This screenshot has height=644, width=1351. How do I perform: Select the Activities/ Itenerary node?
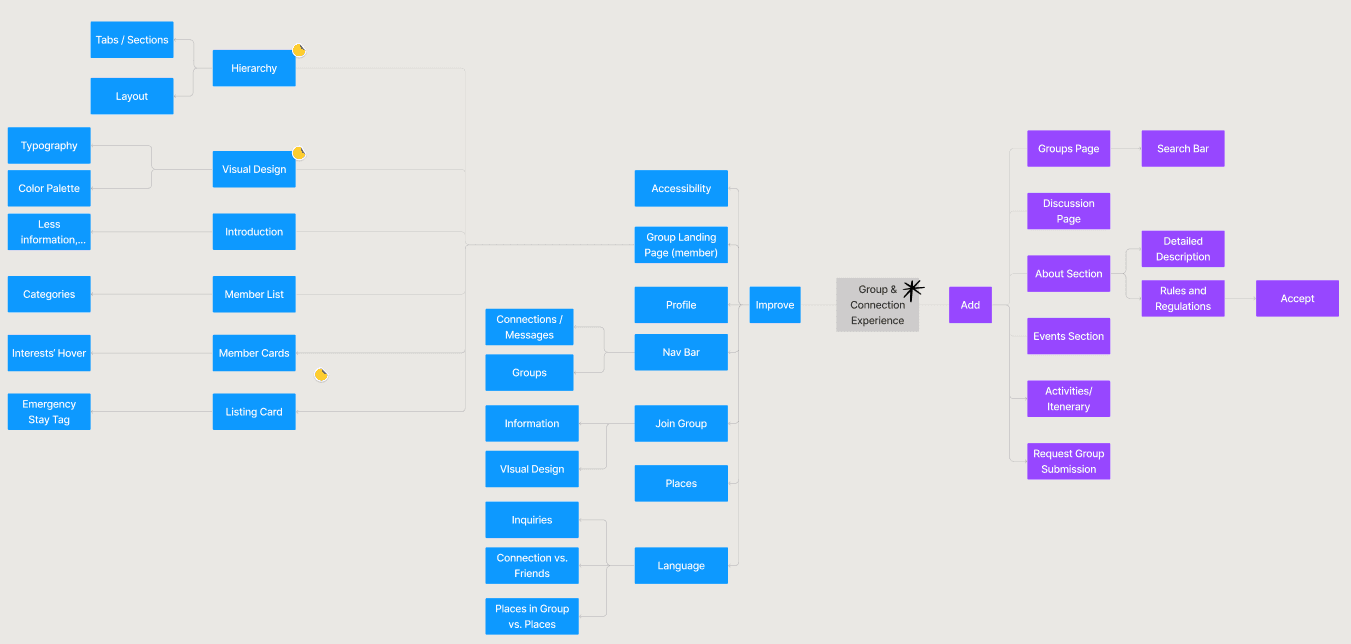point(1068,399)
